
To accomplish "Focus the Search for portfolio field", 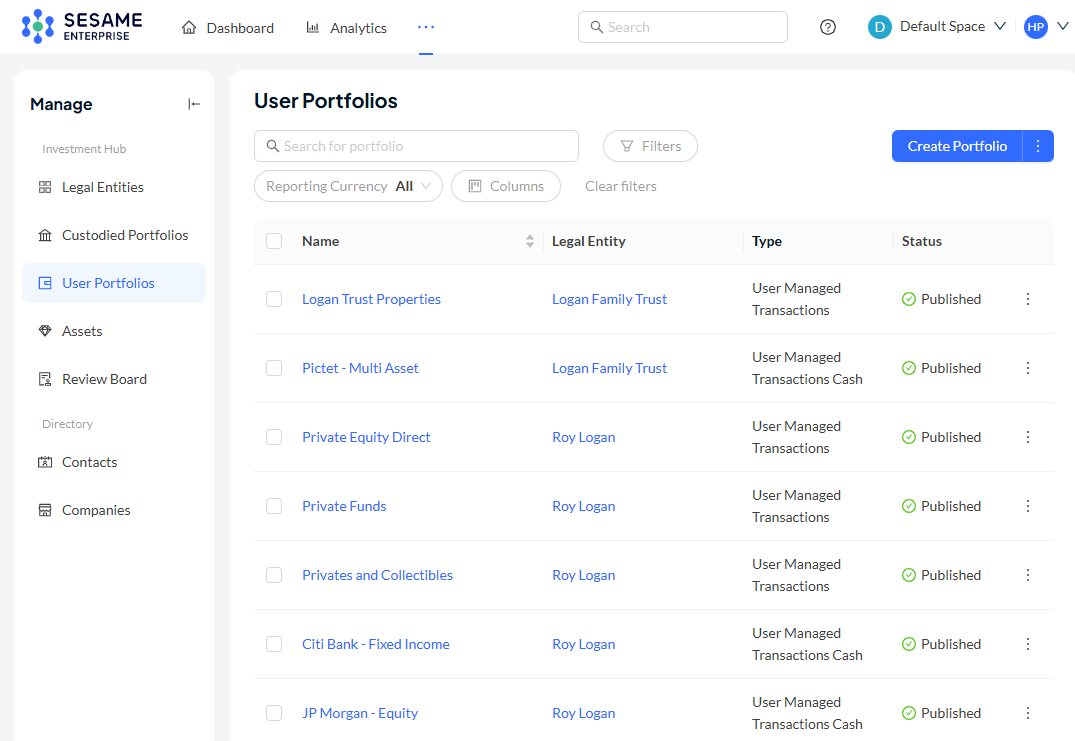I will [416, 146].
